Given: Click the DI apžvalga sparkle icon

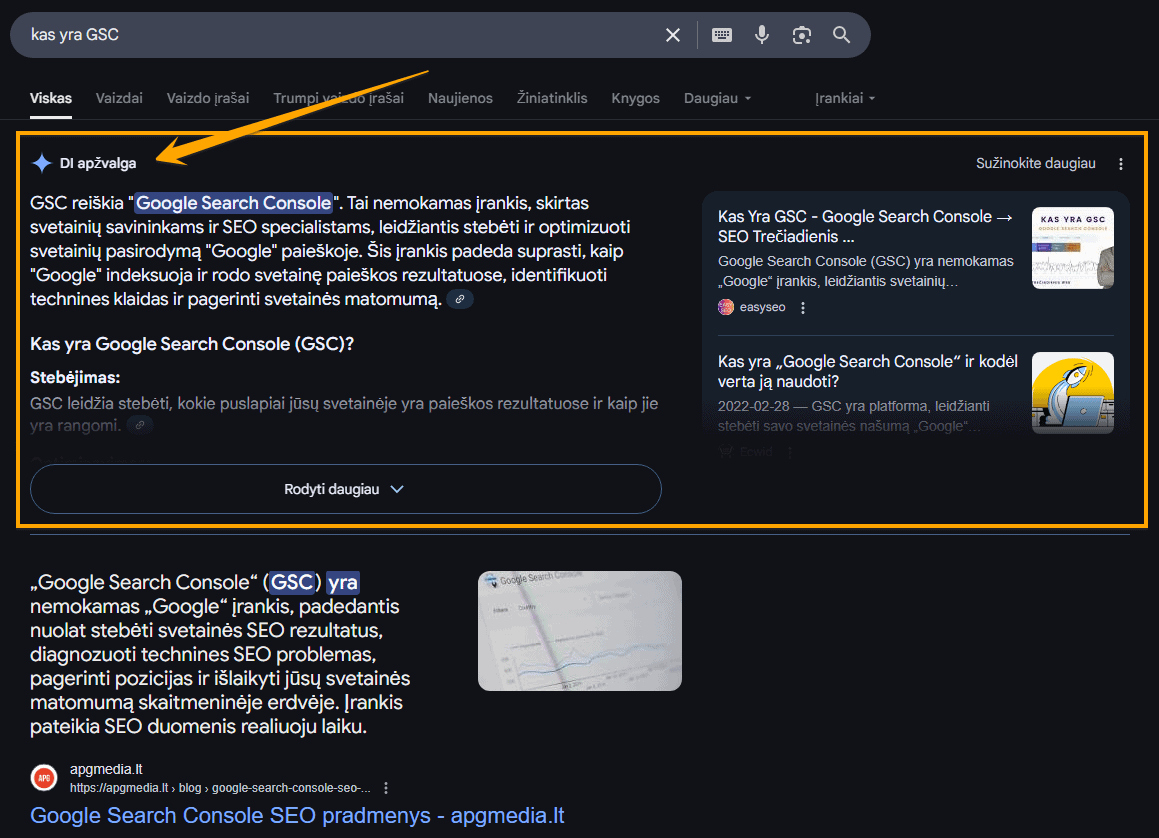Looking at the screenshot, I should tap(42, 163).
